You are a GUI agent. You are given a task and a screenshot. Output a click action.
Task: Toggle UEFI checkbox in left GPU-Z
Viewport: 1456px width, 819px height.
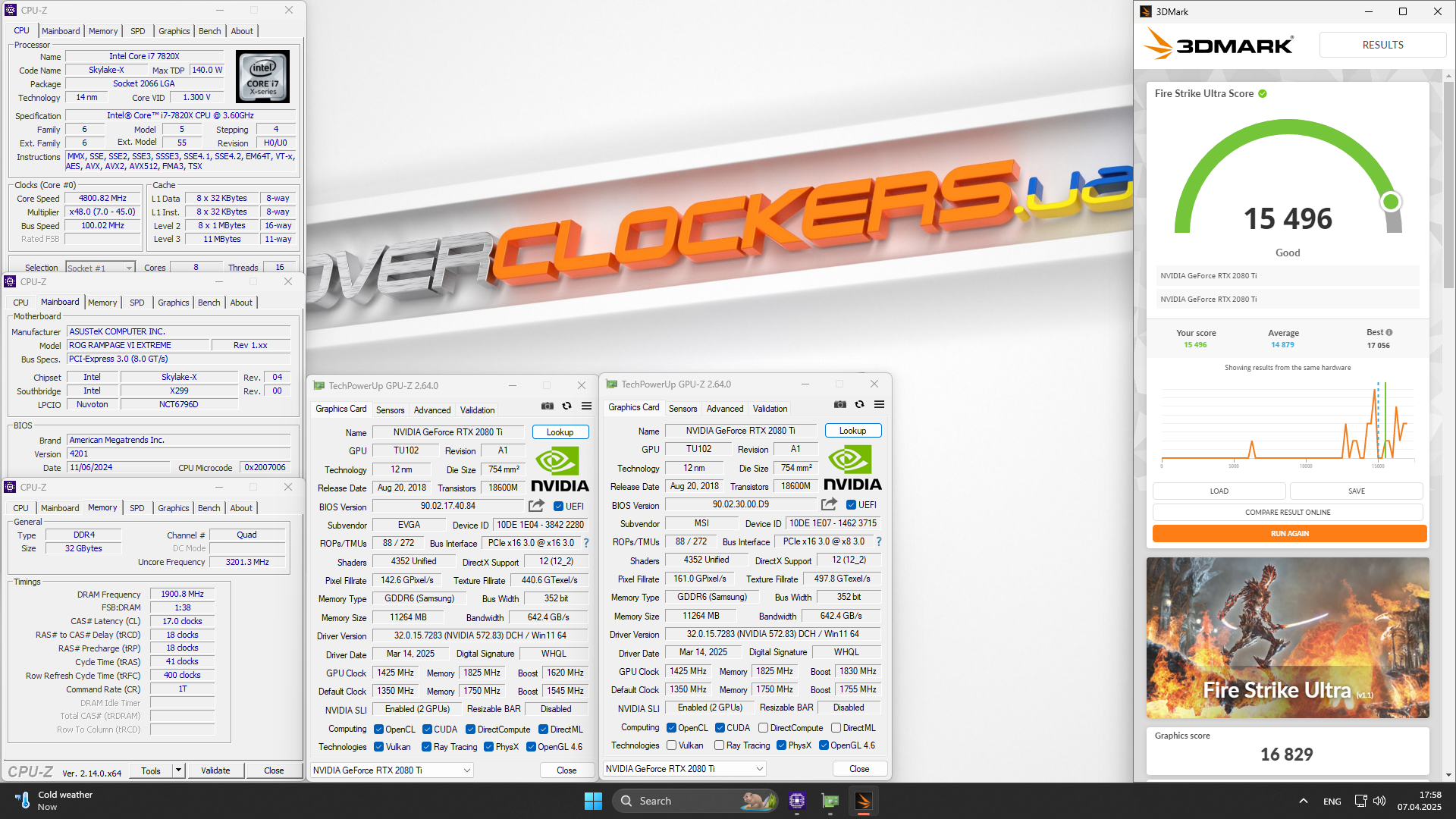coord(558,507)
